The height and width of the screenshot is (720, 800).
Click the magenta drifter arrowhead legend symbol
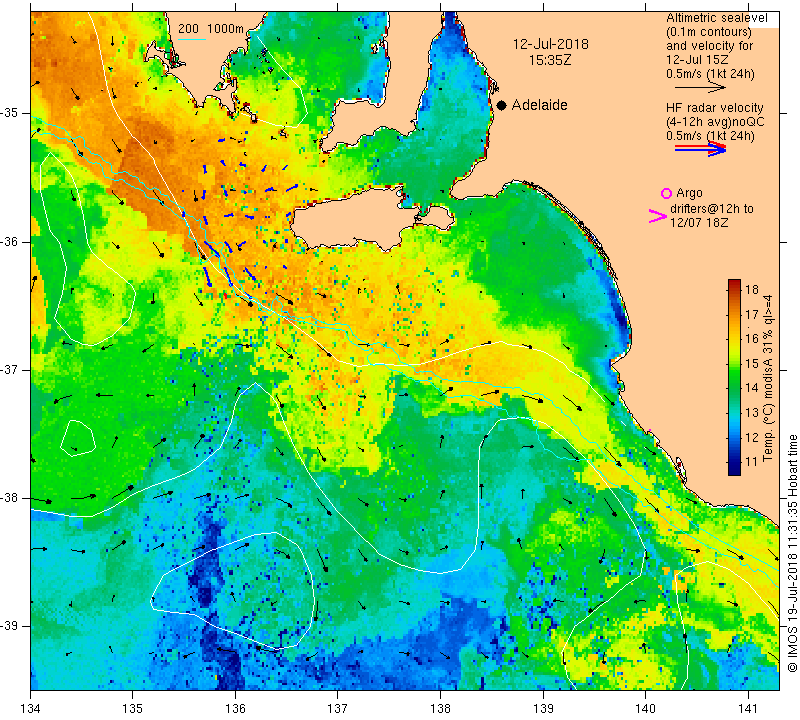click(x=657, y=216)
